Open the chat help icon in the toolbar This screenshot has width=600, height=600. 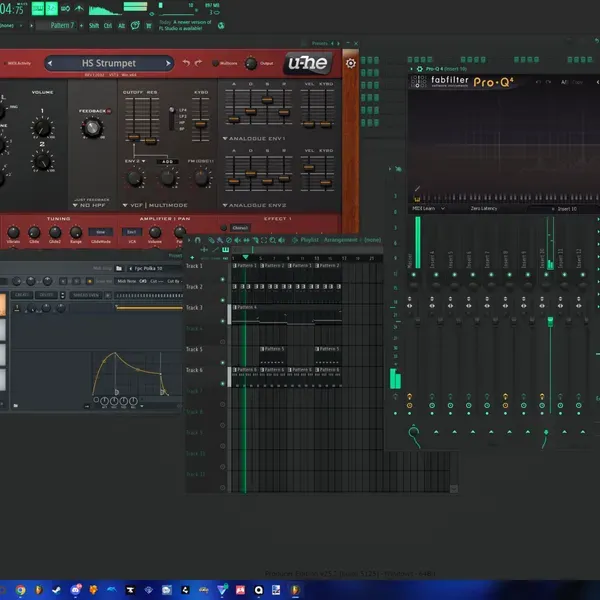[135, 25]
